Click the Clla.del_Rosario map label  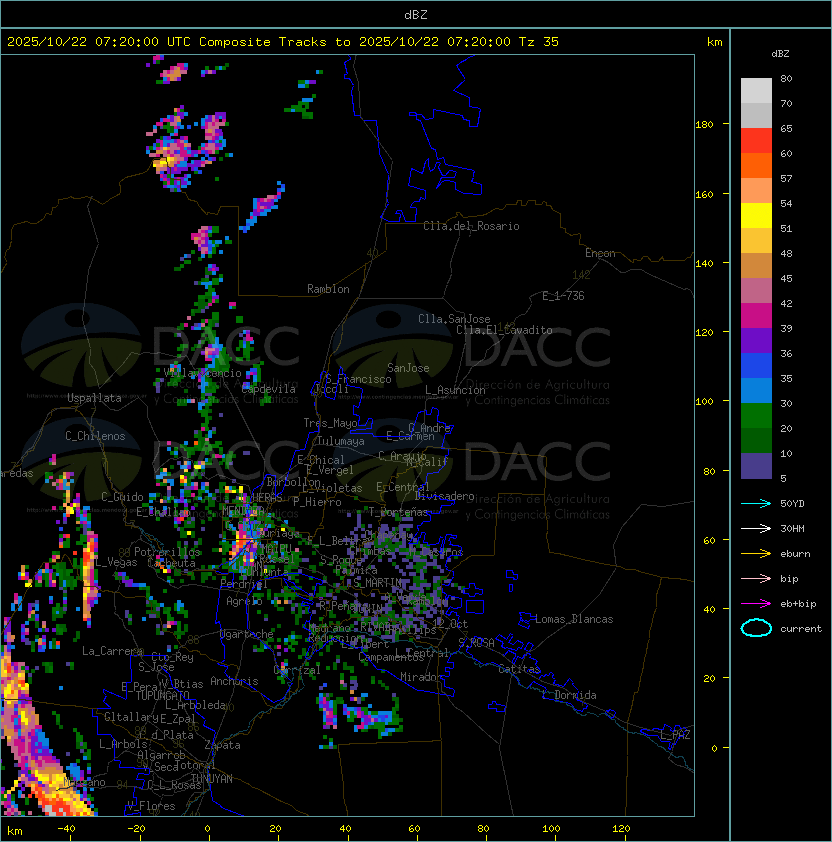point(471,226)
